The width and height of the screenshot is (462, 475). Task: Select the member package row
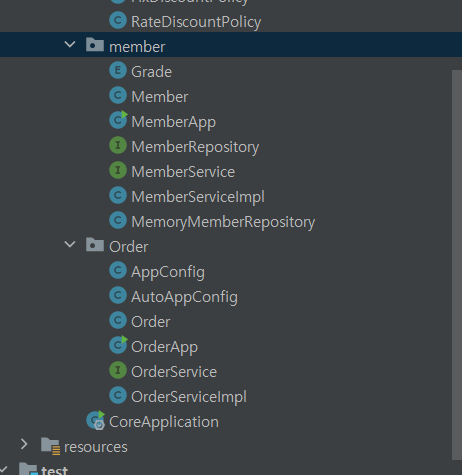point(231,44)
